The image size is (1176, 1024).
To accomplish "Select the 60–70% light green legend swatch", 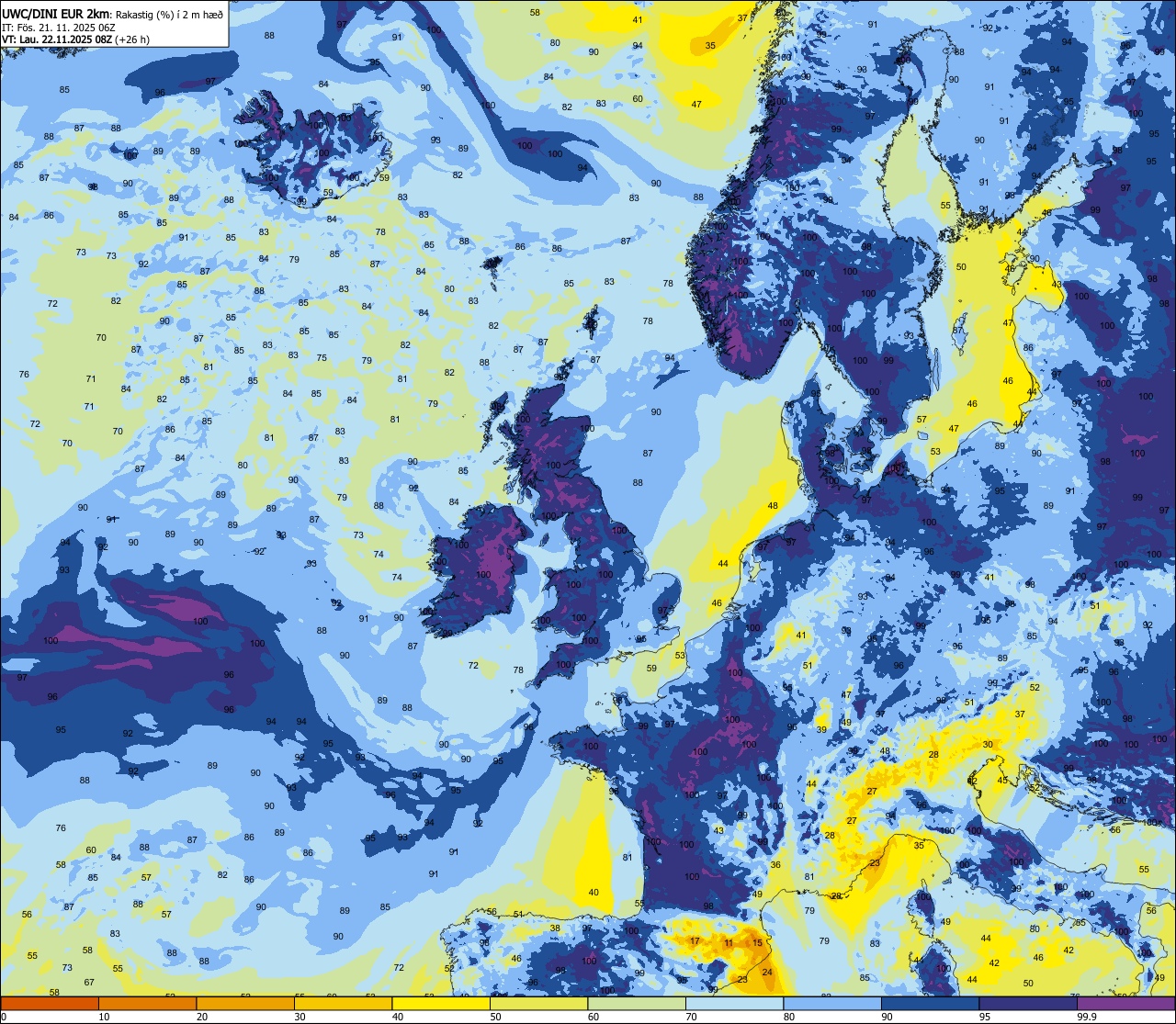I will 637,1003.
